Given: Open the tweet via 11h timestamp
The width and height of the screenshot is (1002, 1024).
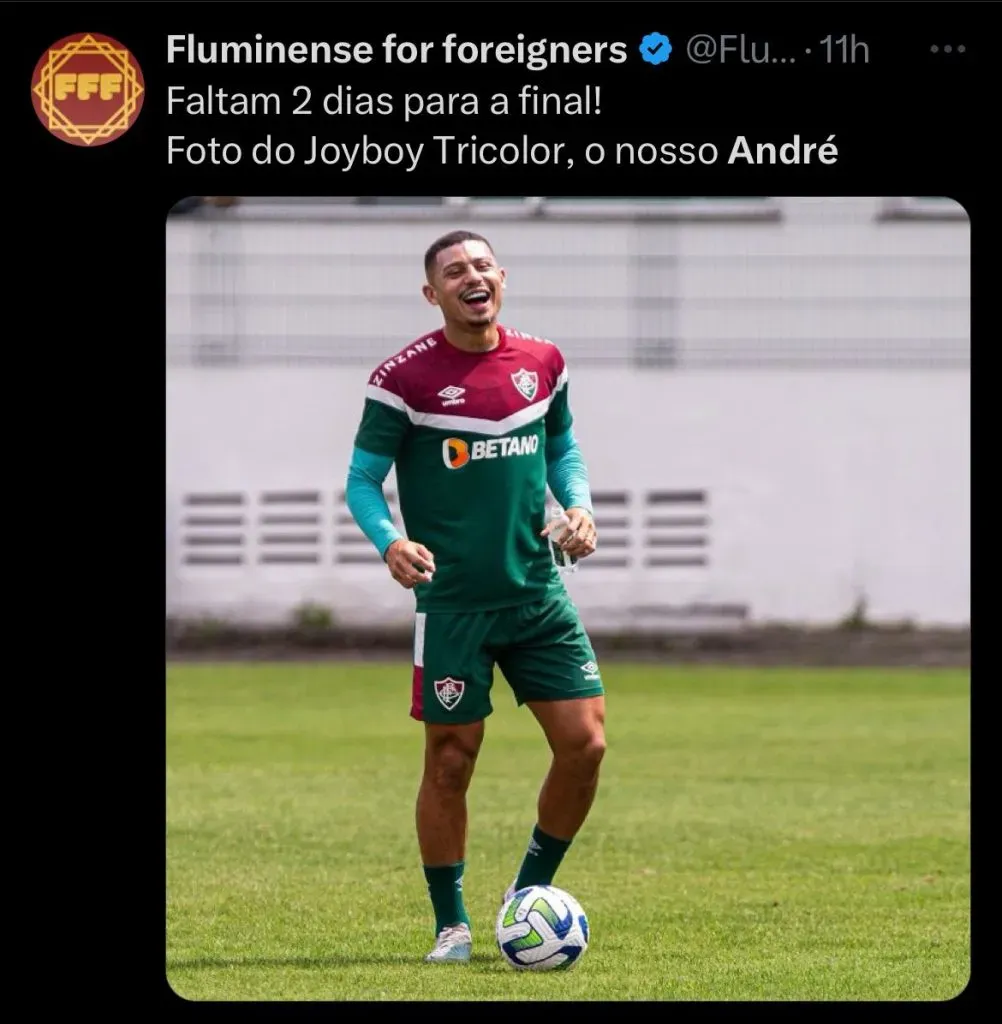Looking at the screenshot, I should pos(844,50).
